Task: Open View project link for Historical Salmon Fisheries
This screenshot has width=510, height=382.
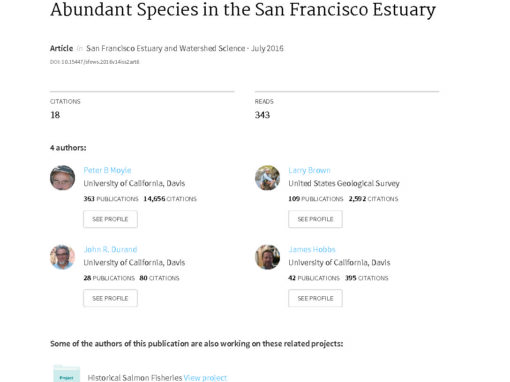Action: (x=205, y=378)
